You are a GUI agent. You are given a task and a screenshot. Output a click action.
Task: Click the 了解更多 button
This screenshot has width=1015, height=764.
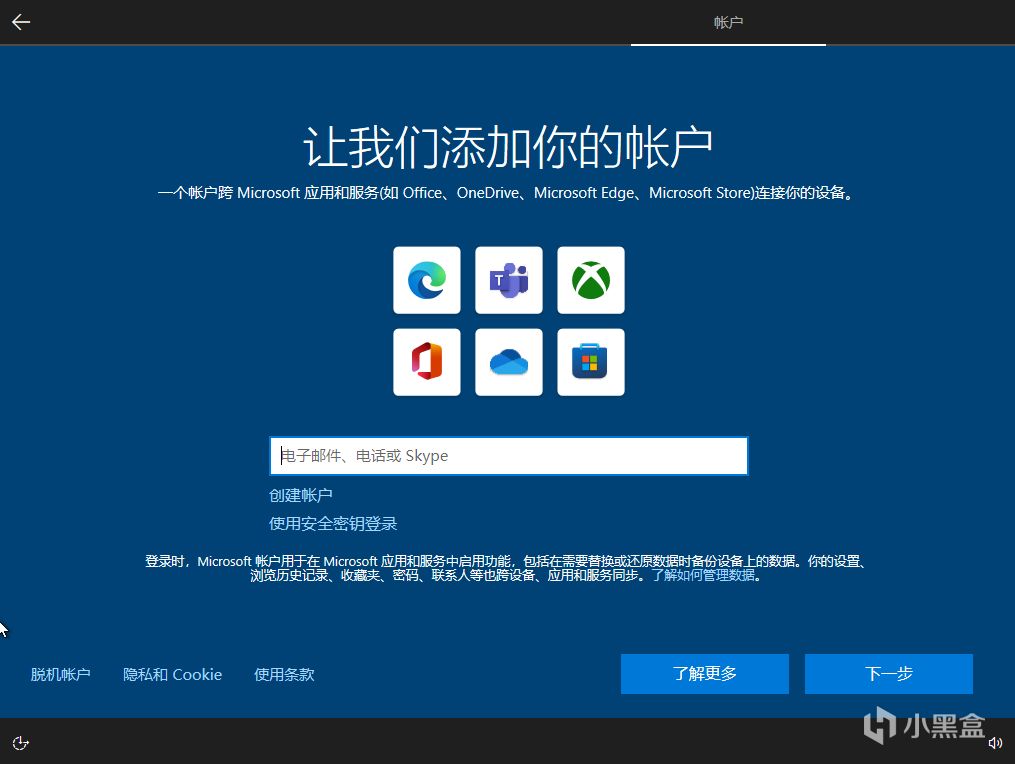(x=705, y=674)
